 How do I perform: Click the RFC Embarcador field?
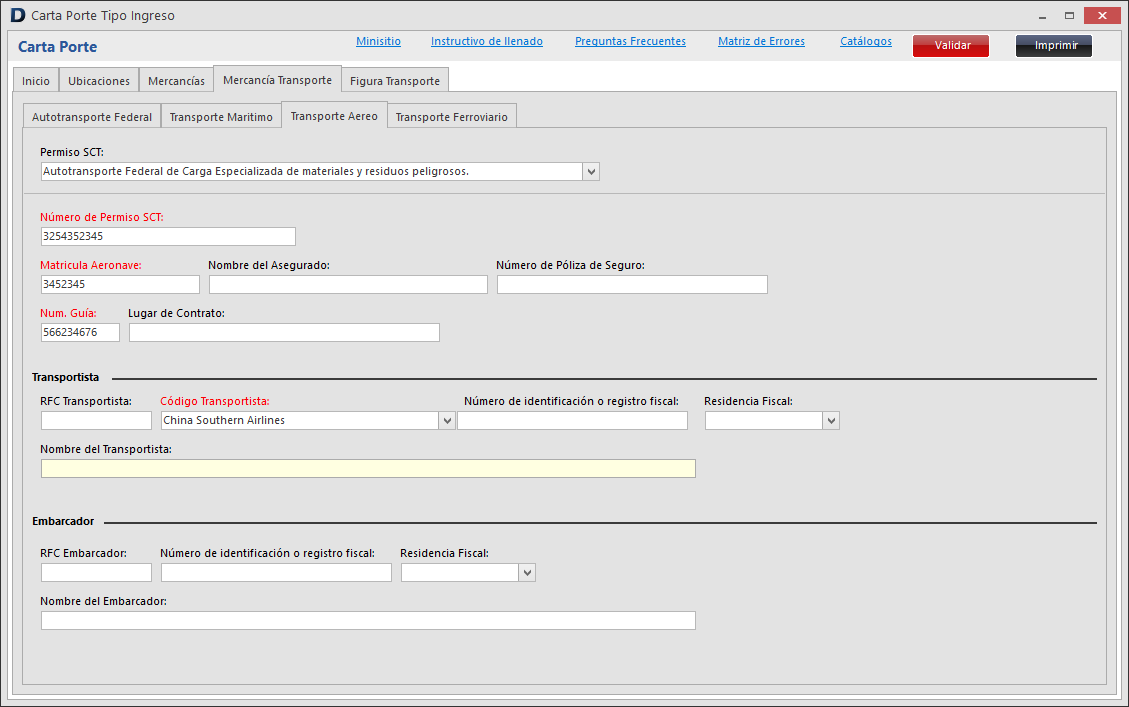[x=96, y=573]
